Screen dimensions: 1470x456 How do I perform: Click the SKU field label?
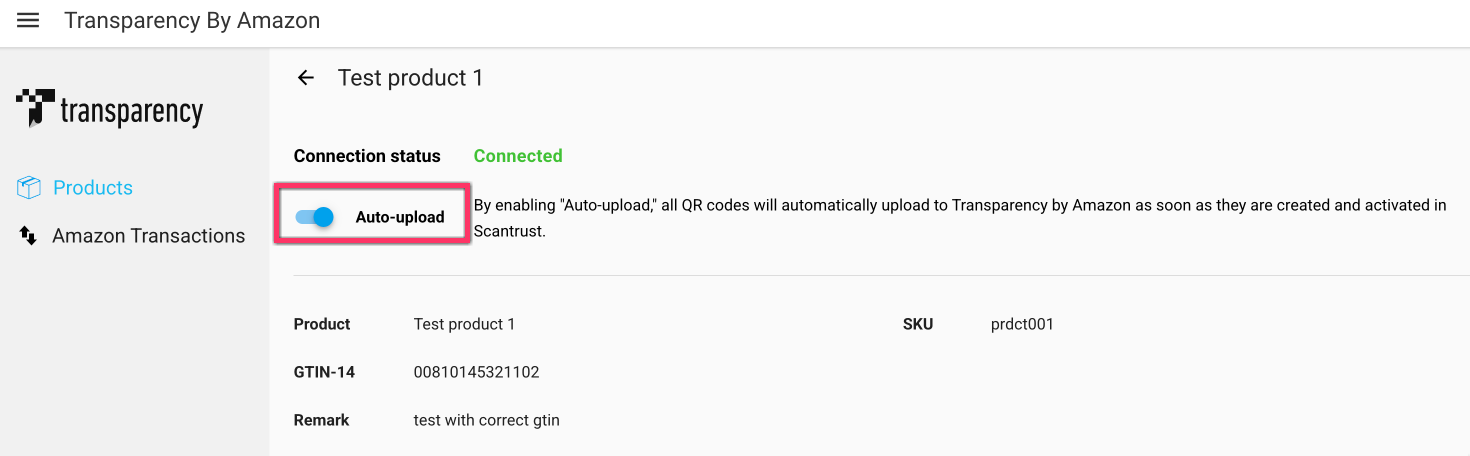(917, 324)
